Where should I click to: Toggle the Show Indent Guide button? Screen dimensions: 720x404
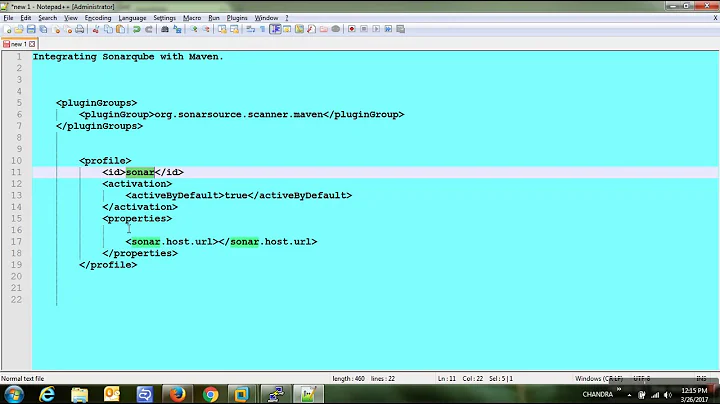(x=275, y=29)
